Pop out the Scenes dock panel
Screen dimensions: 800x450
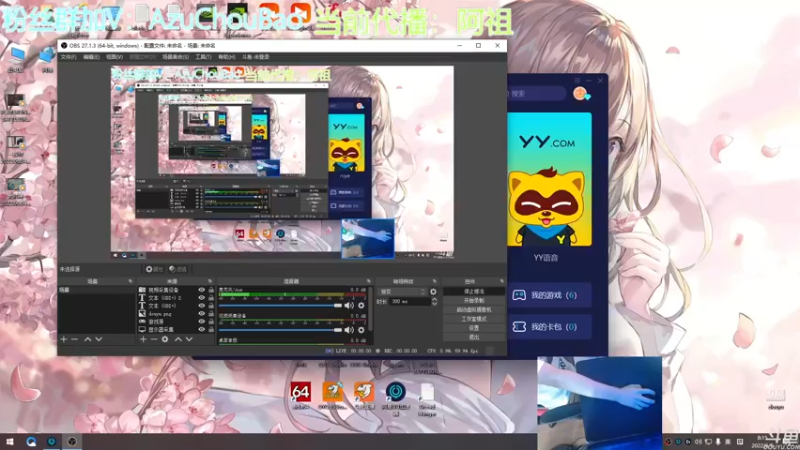point(130,282)
